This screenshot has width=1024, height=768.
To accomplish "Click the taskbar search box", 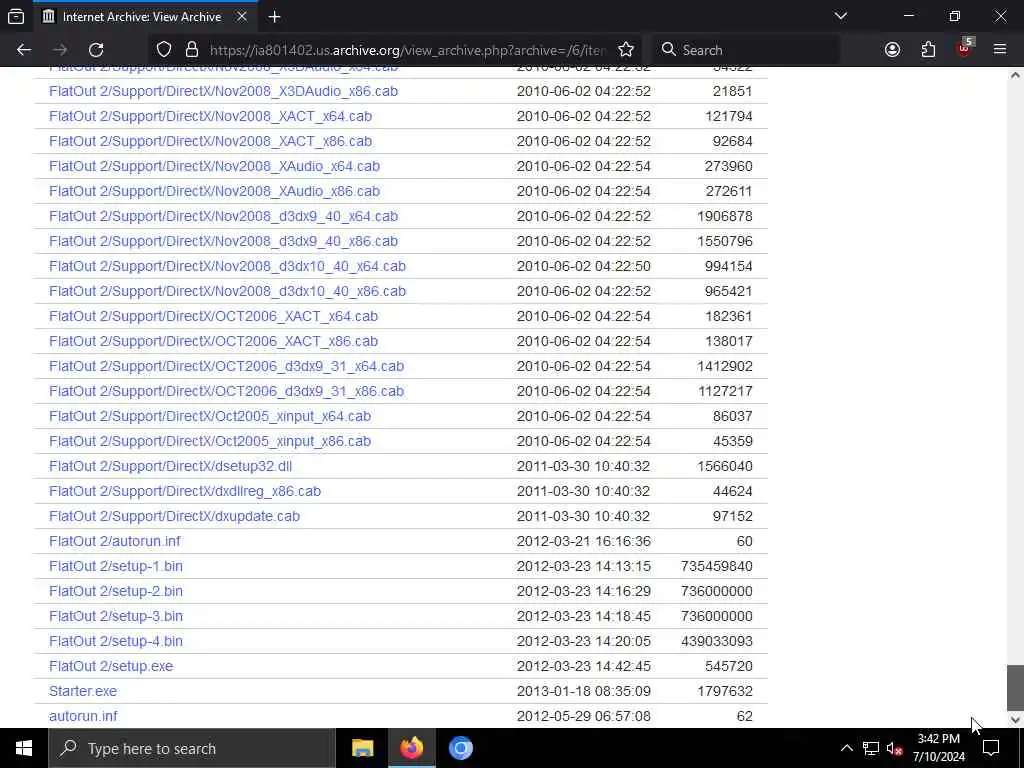I will tap(192, 748).
